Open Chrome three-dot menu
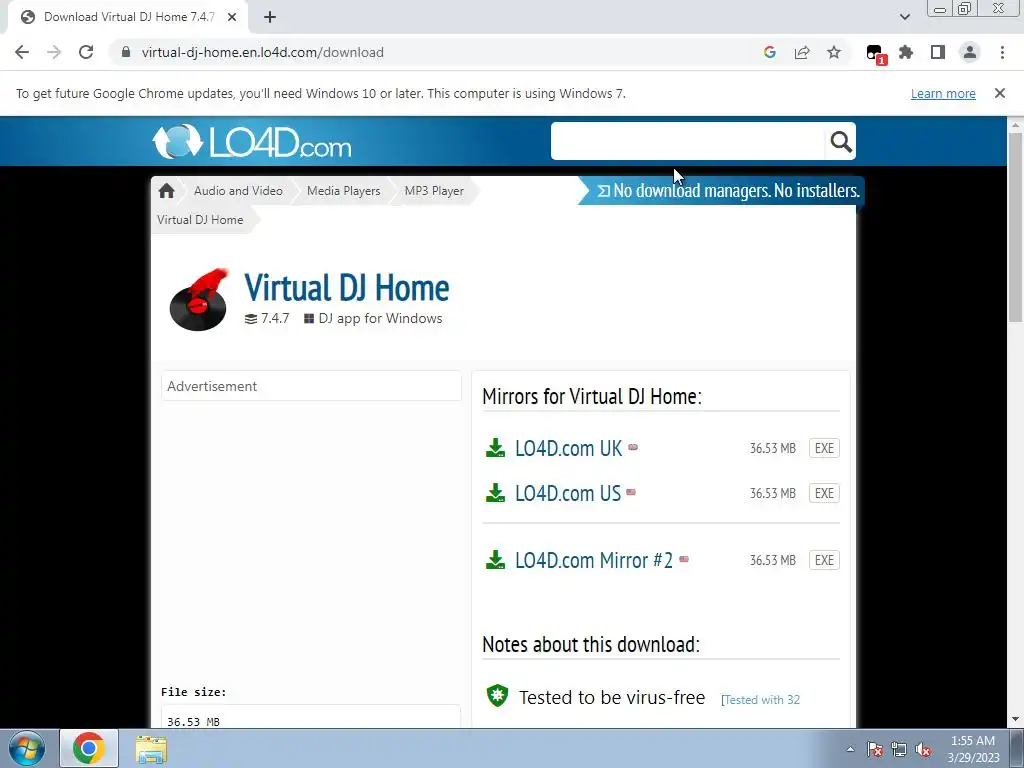The width and height of the screenshot is (1024, 768). (1002, 52)
